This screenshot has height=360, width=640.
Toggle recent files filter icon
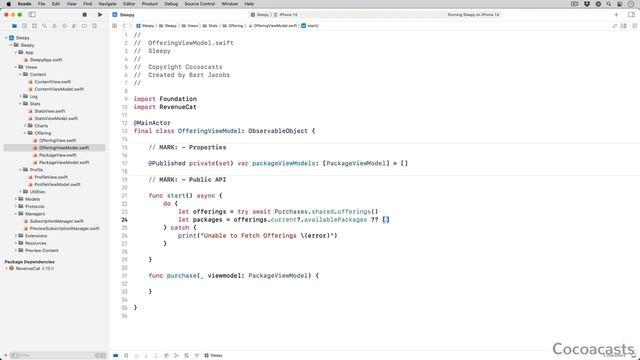click(x=98, y=356)
